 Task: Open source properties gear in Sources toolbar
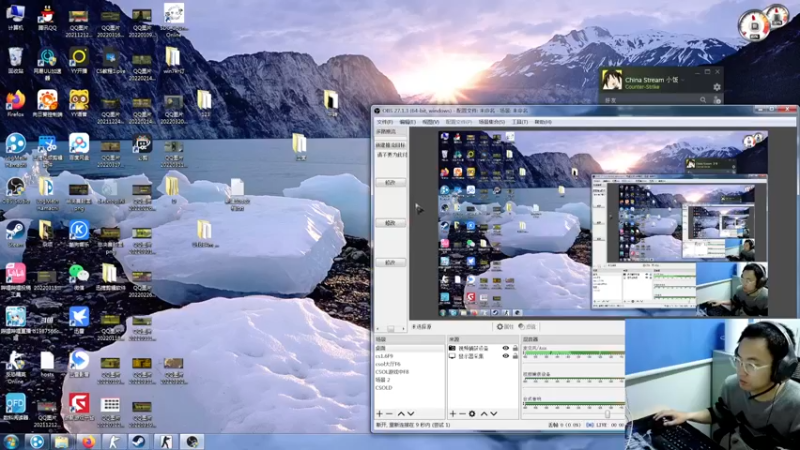[472, 414]
